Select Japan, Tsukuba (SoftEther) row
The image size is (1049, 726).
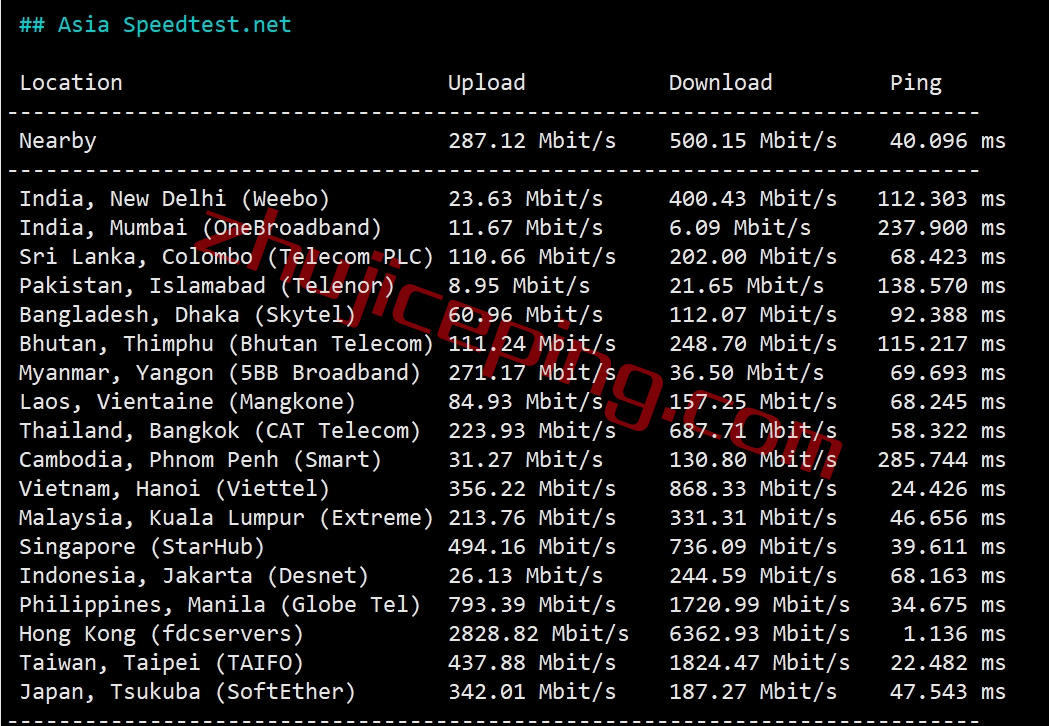(x=512, y=692)
